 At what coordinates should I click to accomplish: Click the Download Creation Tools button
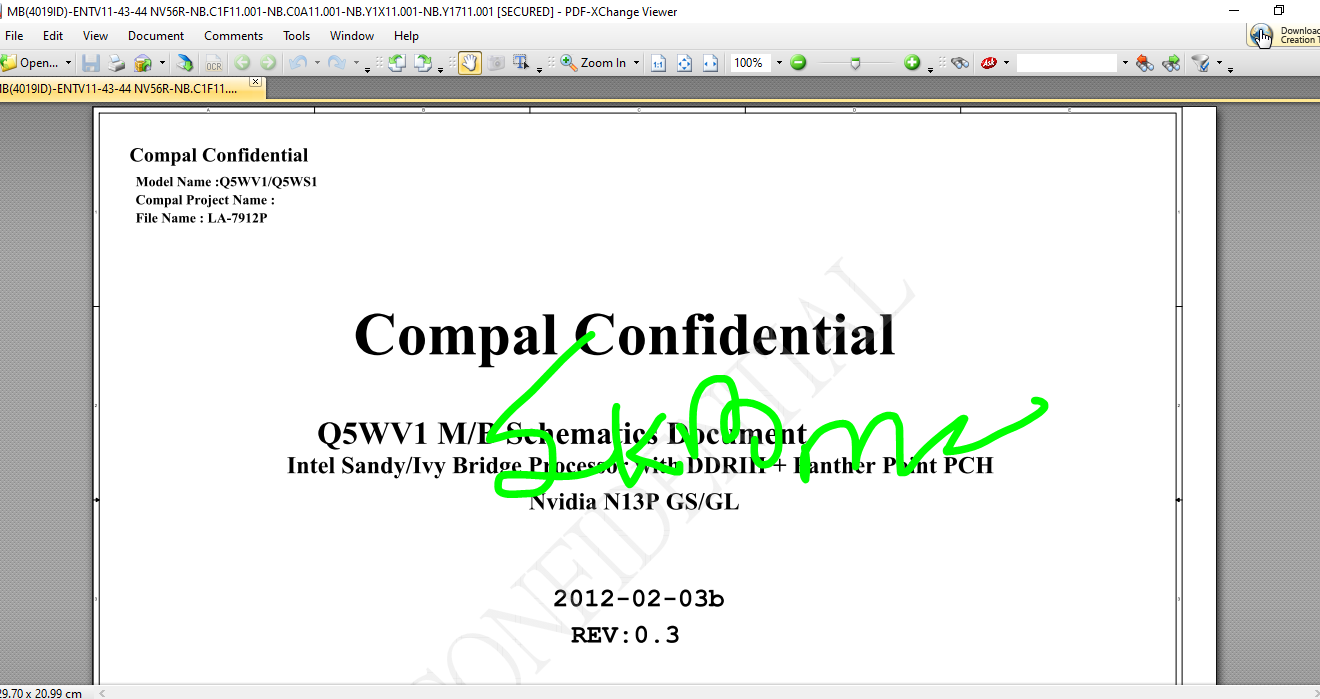click(x=1284, y=35)
